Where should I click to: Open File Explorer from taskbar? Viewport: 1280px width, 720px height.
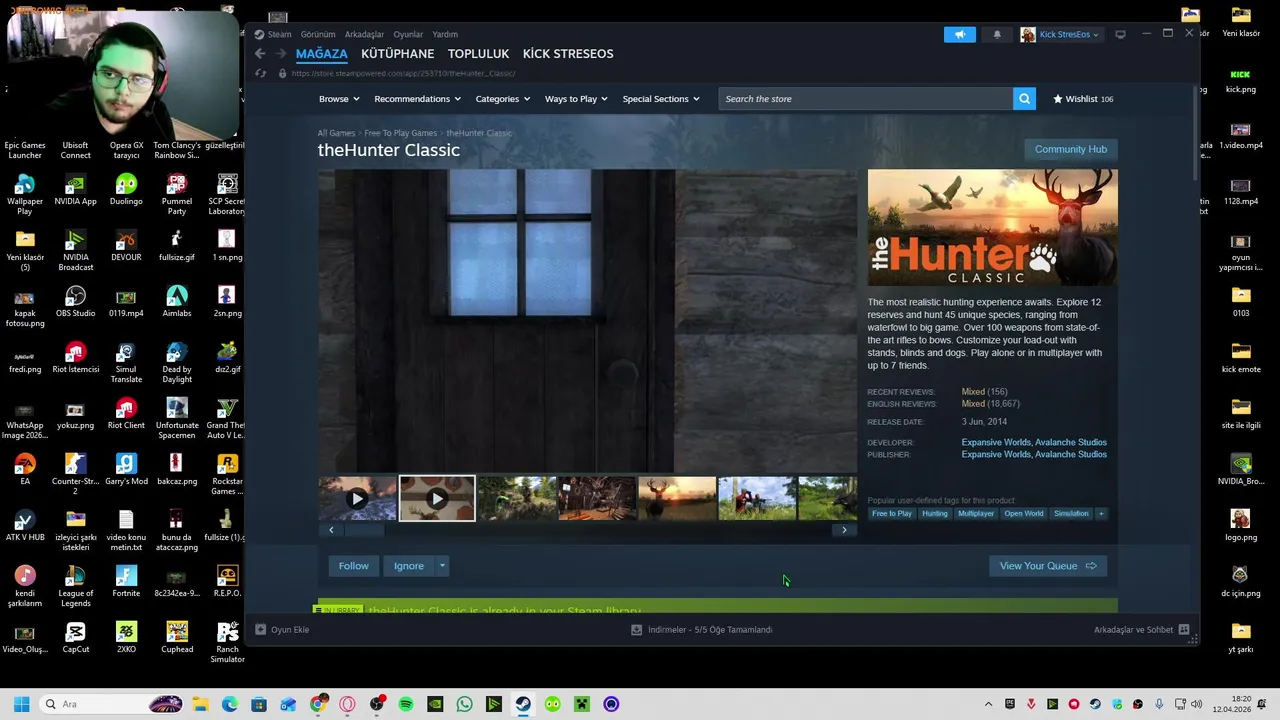[200, 704]
